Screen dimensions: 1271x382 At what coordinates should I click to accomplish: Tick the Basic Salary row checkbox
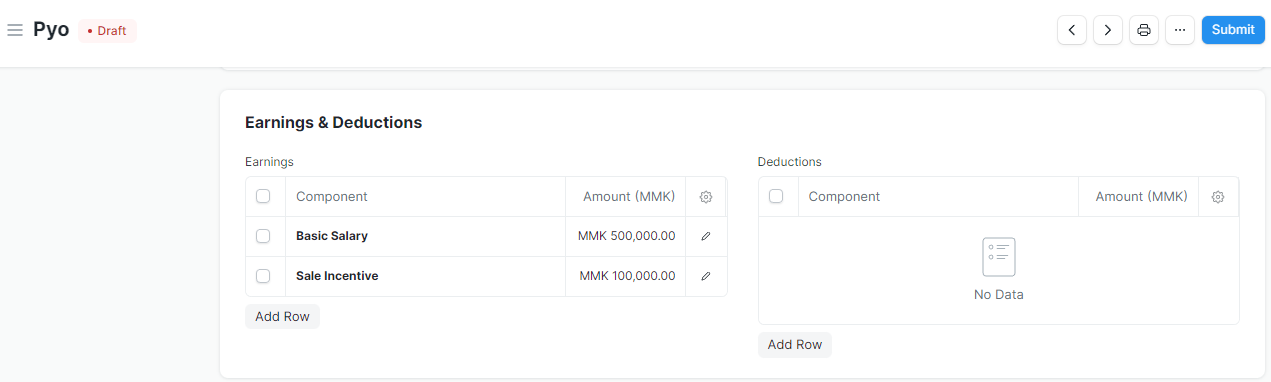point(263,236)
